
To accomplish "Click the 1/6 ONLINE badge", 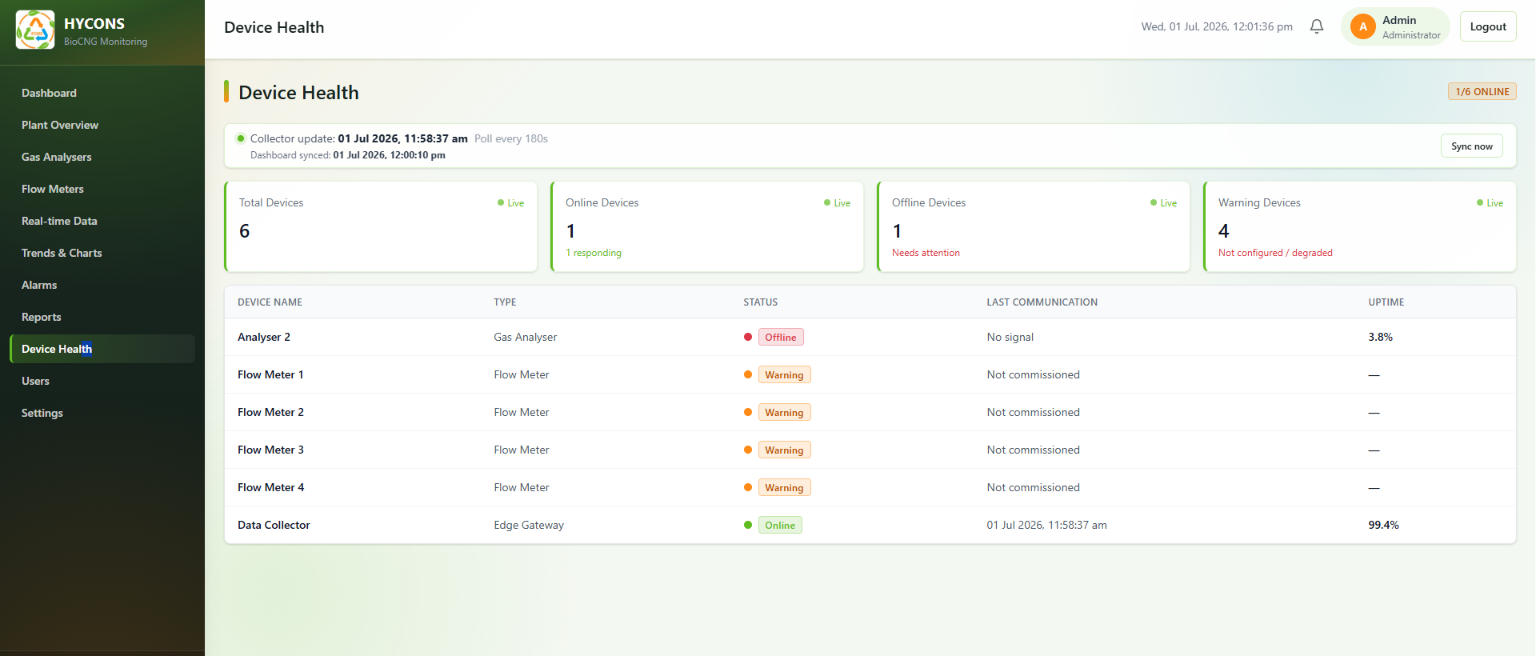I will pyautogui.click(x=1482, y=91).
